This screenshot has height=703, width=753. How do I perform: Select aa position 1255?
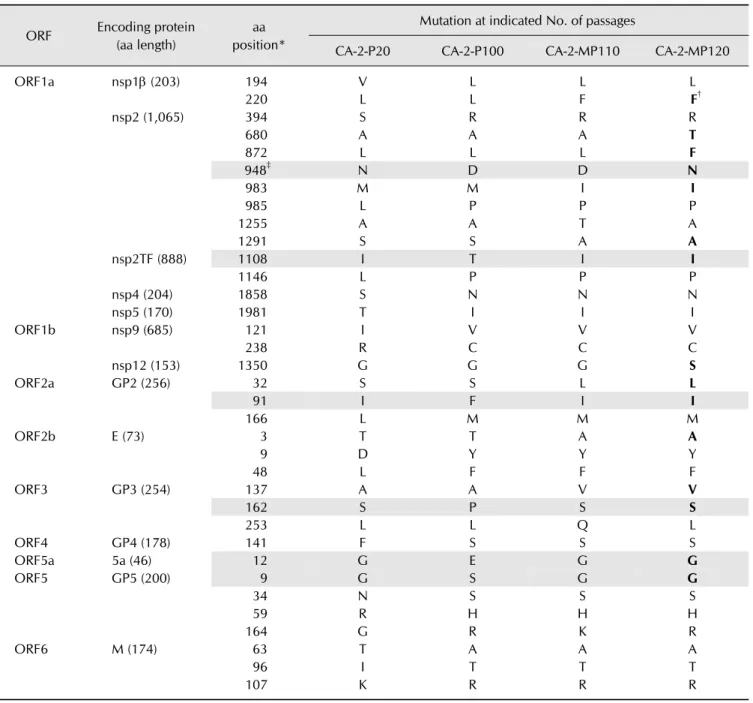[253, 224]
